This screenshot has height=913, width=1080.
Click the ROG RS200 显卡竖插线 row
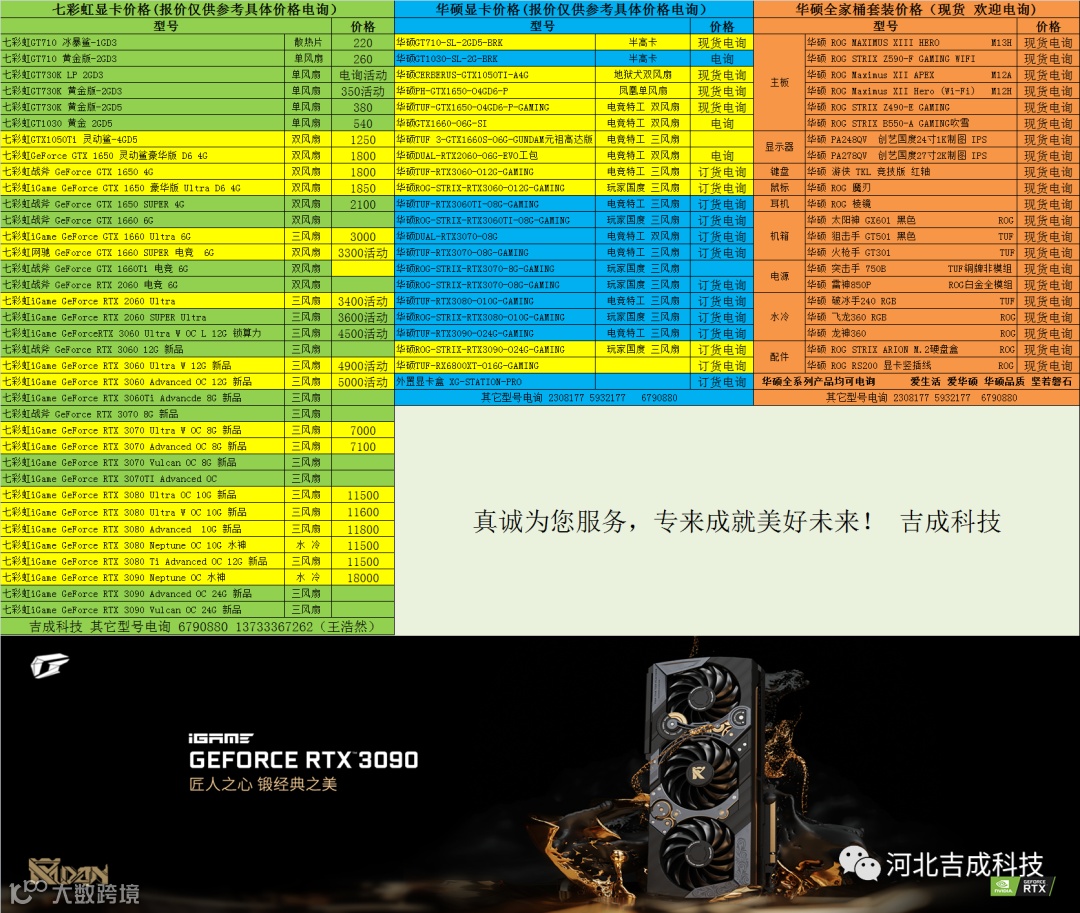(x=942, y=366)
